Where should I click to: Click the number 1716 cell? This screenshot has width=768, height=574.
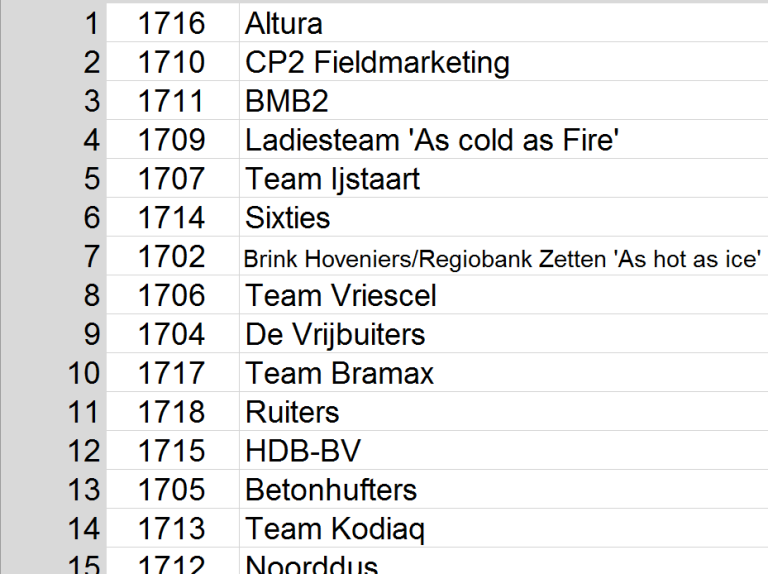[x=171, y=23]
